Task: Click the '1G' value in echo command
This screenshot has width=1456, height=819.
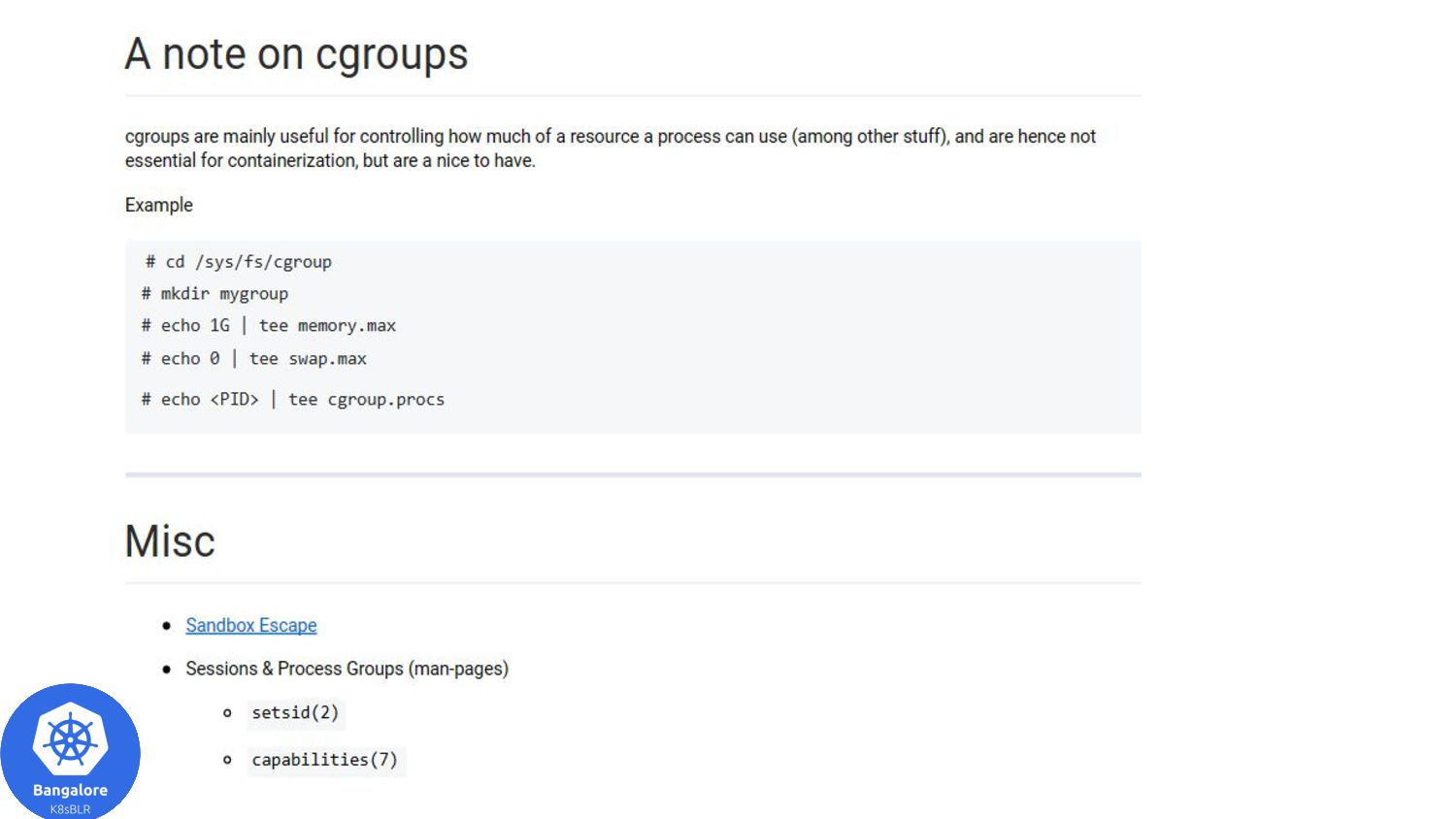Action: pos(220,326)
